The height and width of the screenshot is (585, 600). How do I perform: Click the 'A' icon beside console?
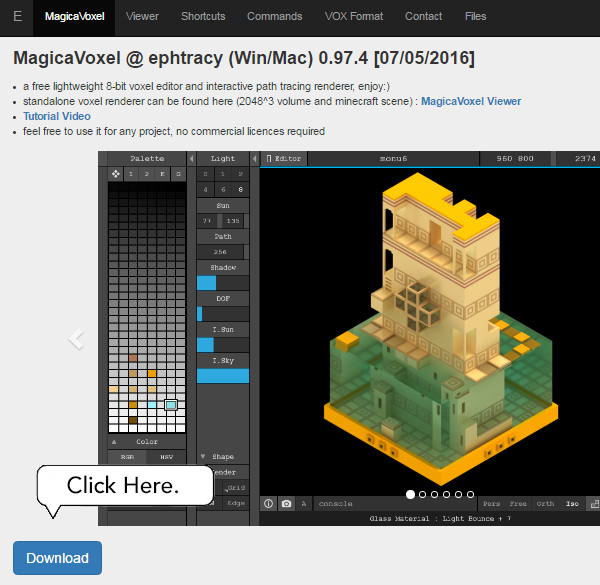[x=304, y=504]
